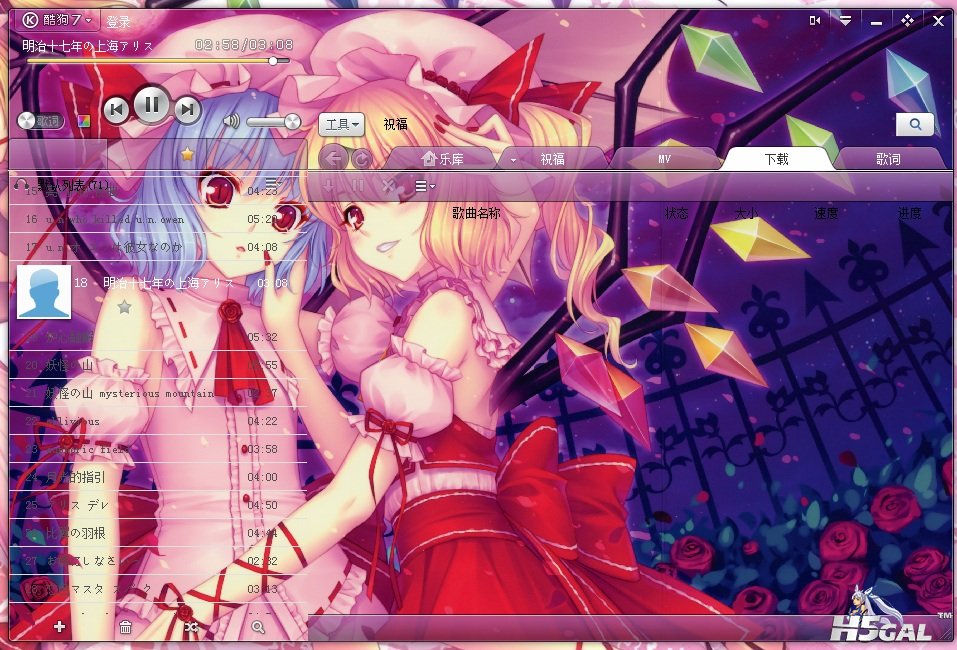Screen dimensions: 957x650
Task: Select song 26 比翼の羽根
Action: tap(158, 533)
